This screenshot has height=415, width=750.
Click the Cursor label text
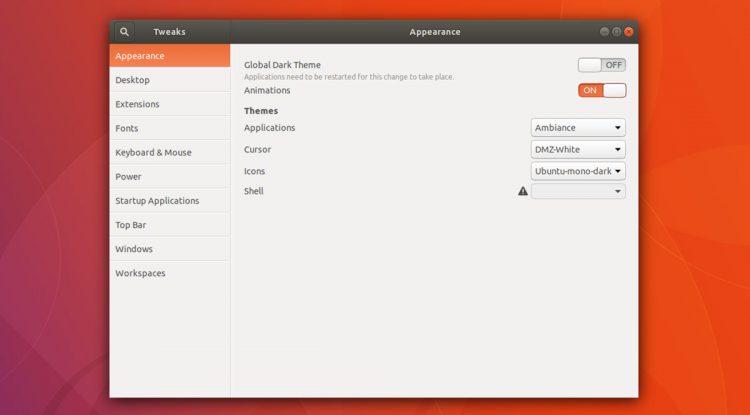pos(257,149)
